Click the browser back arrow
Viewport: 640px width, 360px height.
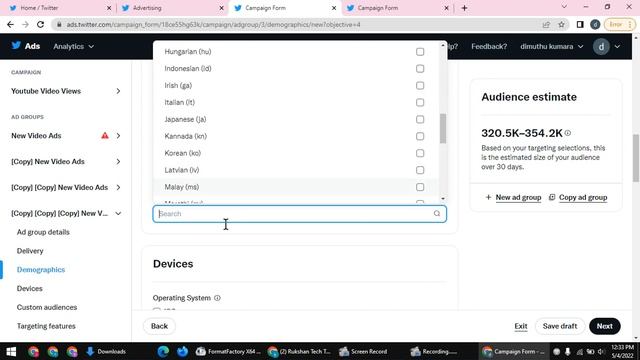click(x=10, y=24)
